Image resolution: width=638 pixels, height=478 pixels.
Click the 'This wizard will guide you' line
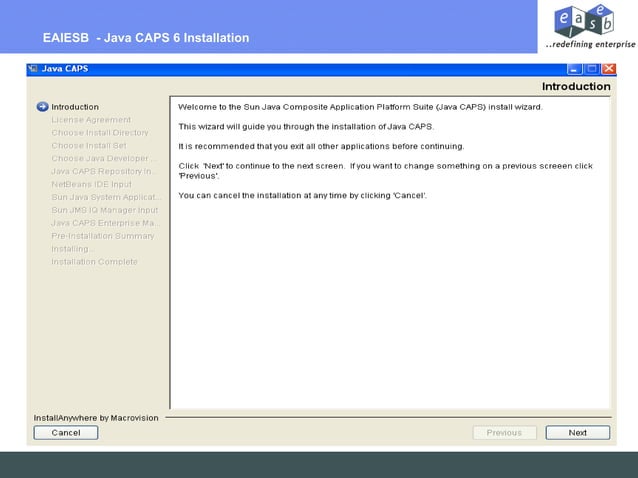[306, 127]
